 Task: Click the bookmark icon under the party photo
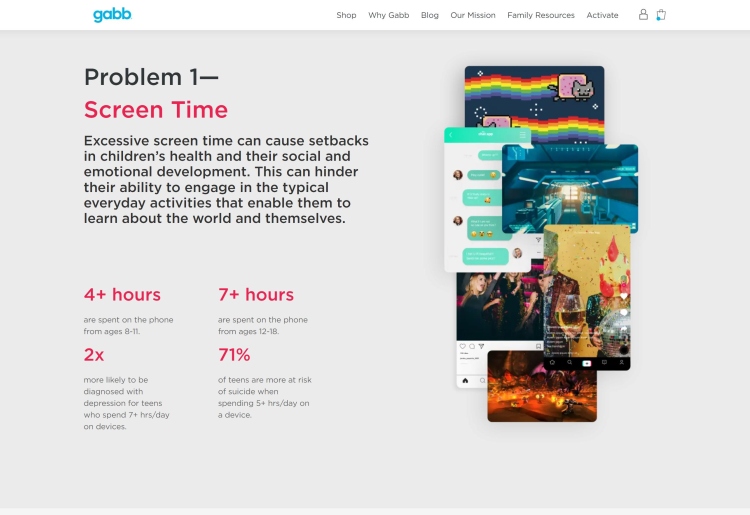tap(539, 346)
